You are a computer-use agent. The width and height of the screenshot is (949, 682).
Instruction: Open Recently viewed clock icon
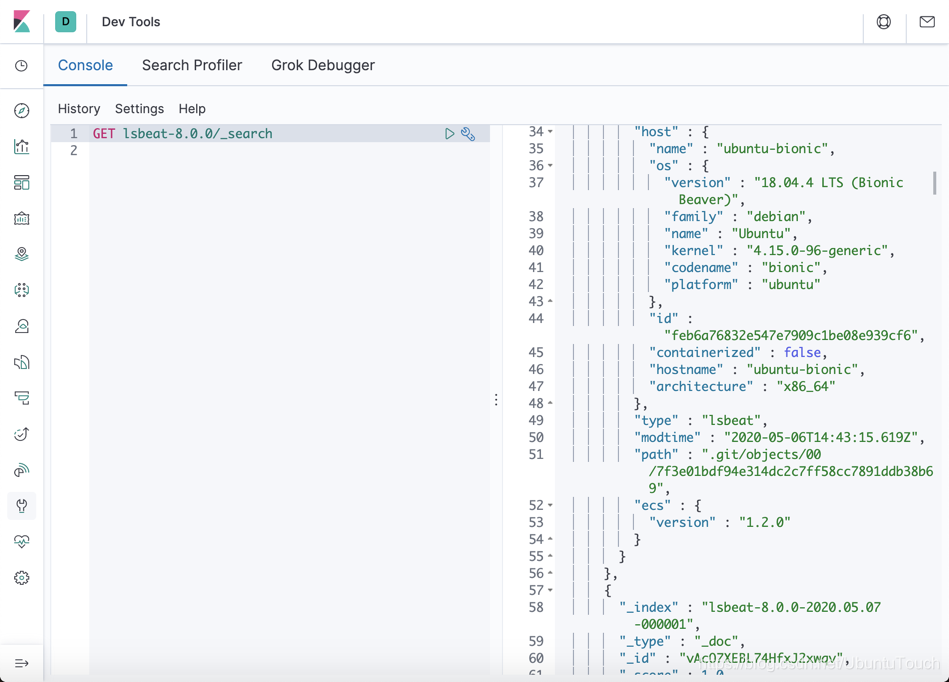coord(22,65)
